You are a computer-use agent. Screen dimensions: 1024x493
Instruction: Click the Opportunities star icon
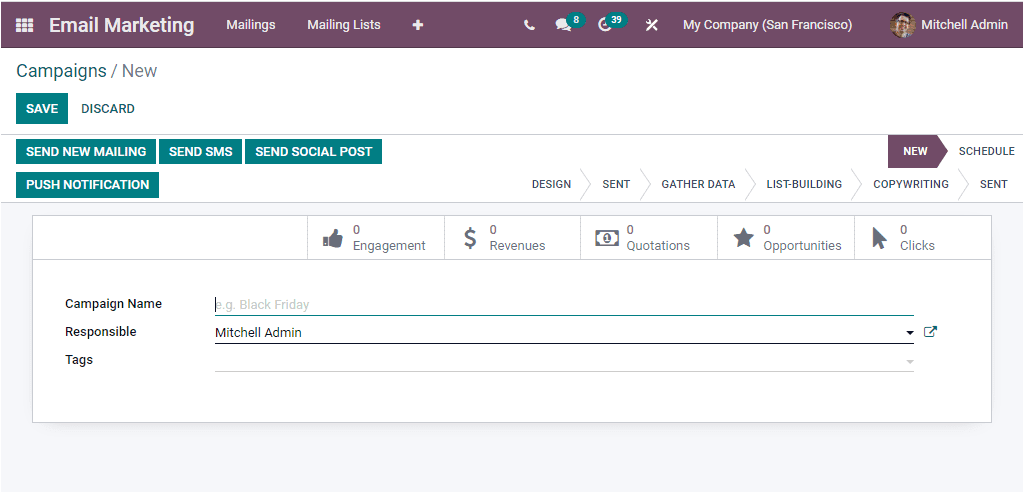[x=743, y=238]
